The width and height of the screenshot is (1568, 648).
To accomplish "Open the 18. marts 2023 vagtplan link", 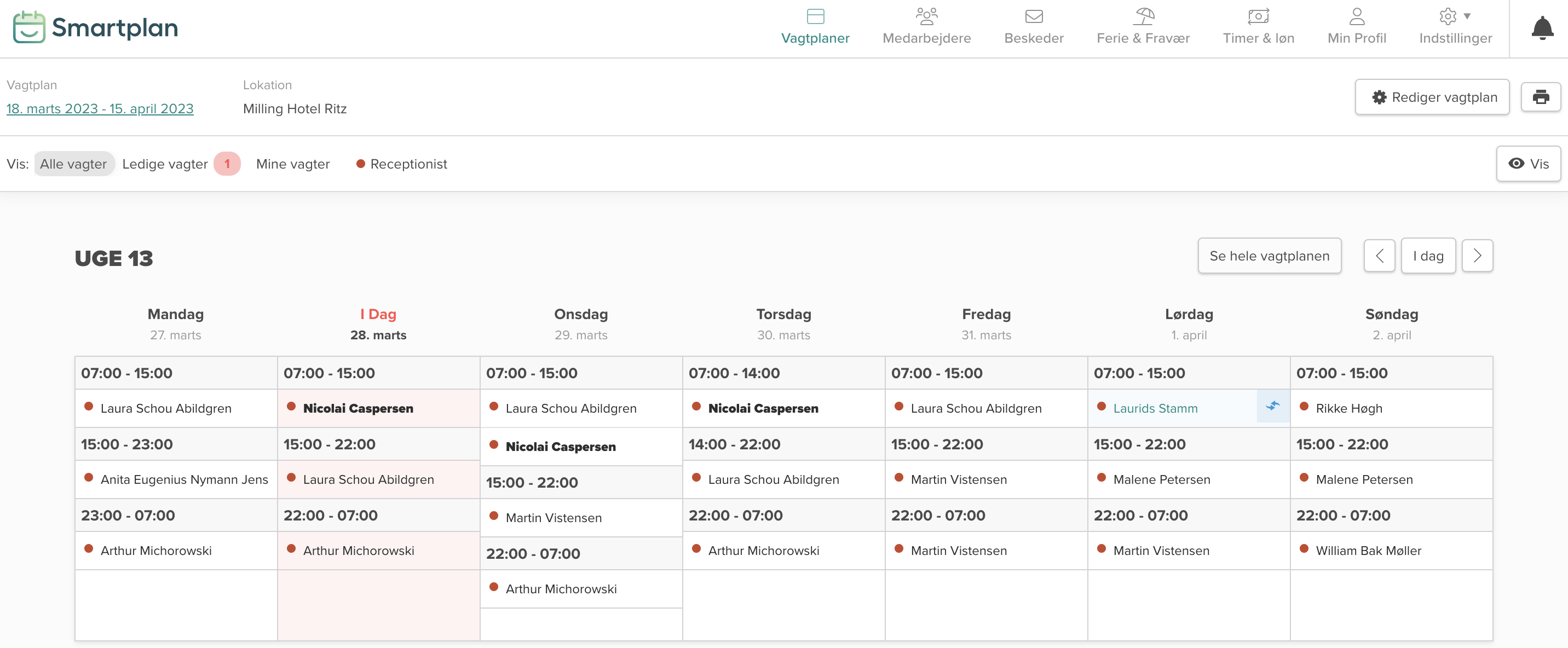I will click(99, 108).
